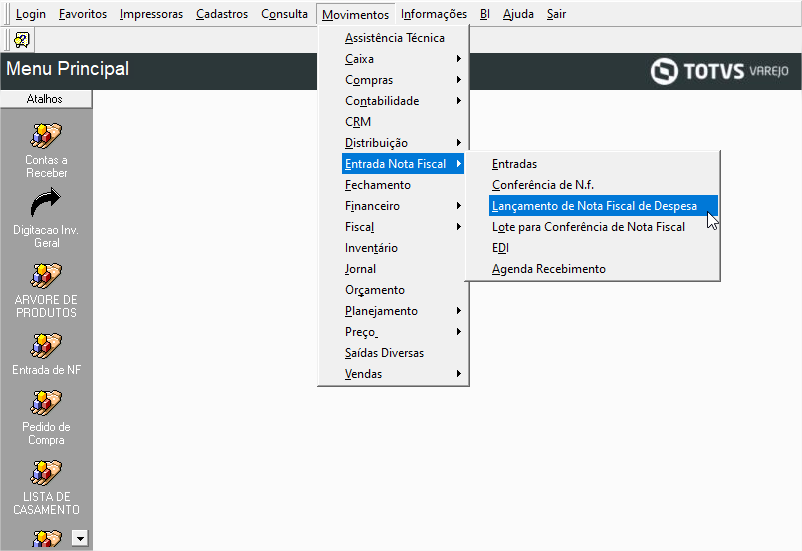Open the Impressoras menu
This screenshot has width=802, height=551.
pyautogui.click(x=151, y=14)
